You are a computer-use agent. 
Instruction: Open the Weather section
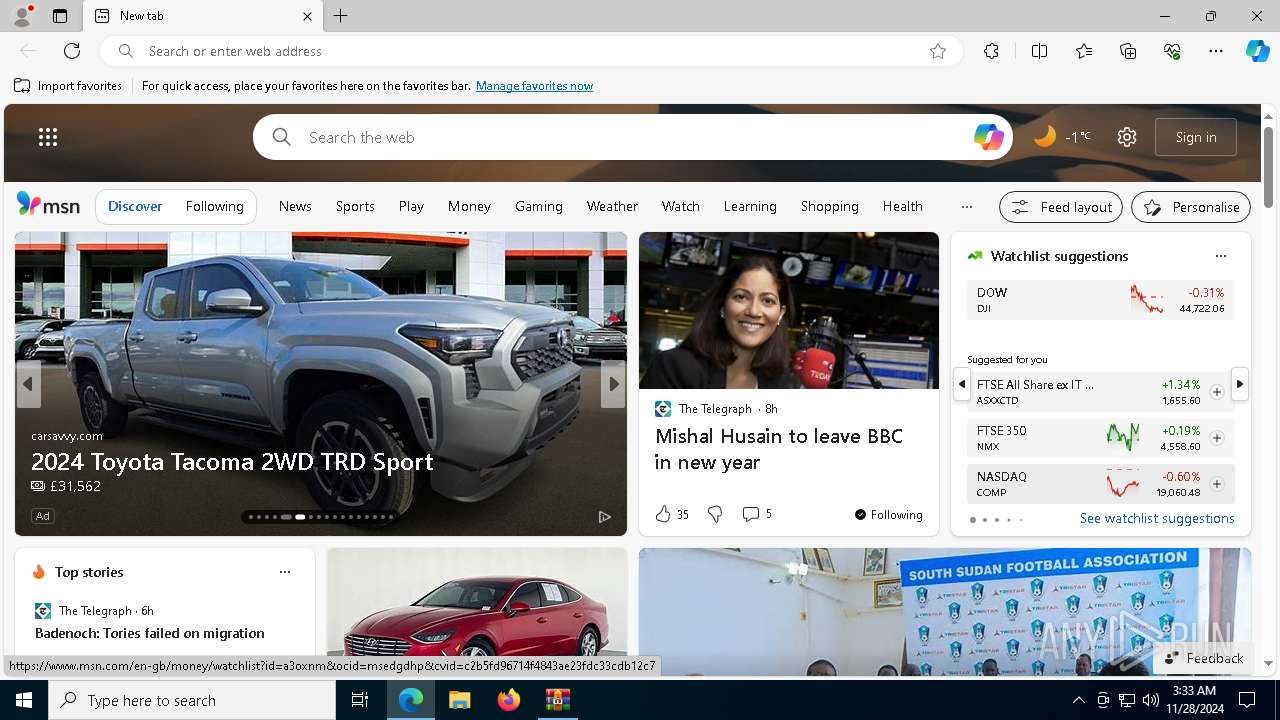coord(612,206)
